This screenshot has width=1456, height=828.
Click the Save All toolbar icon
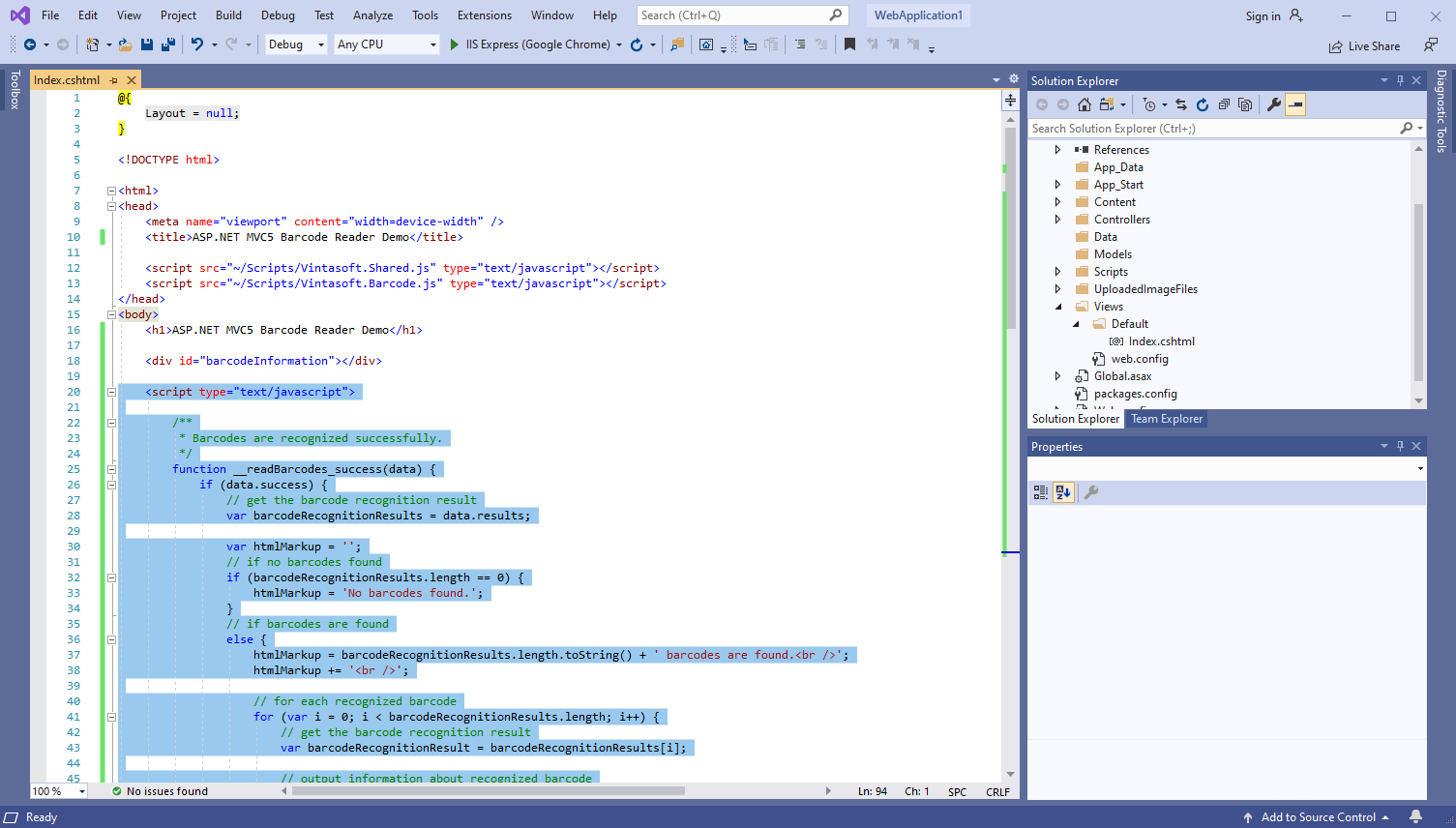coord(168,44)
